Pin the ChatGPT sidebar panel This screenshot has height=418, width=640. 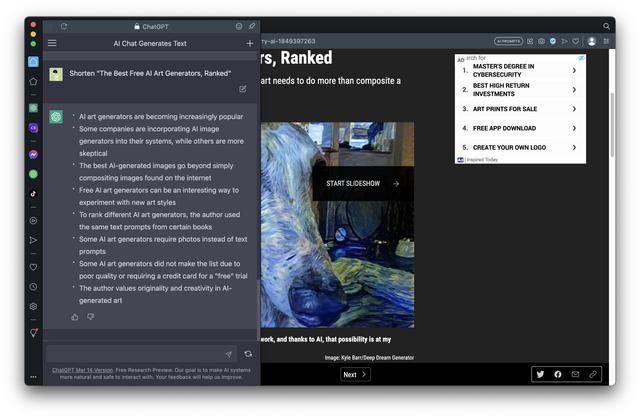pyautogui.click(x=252, y=26)
